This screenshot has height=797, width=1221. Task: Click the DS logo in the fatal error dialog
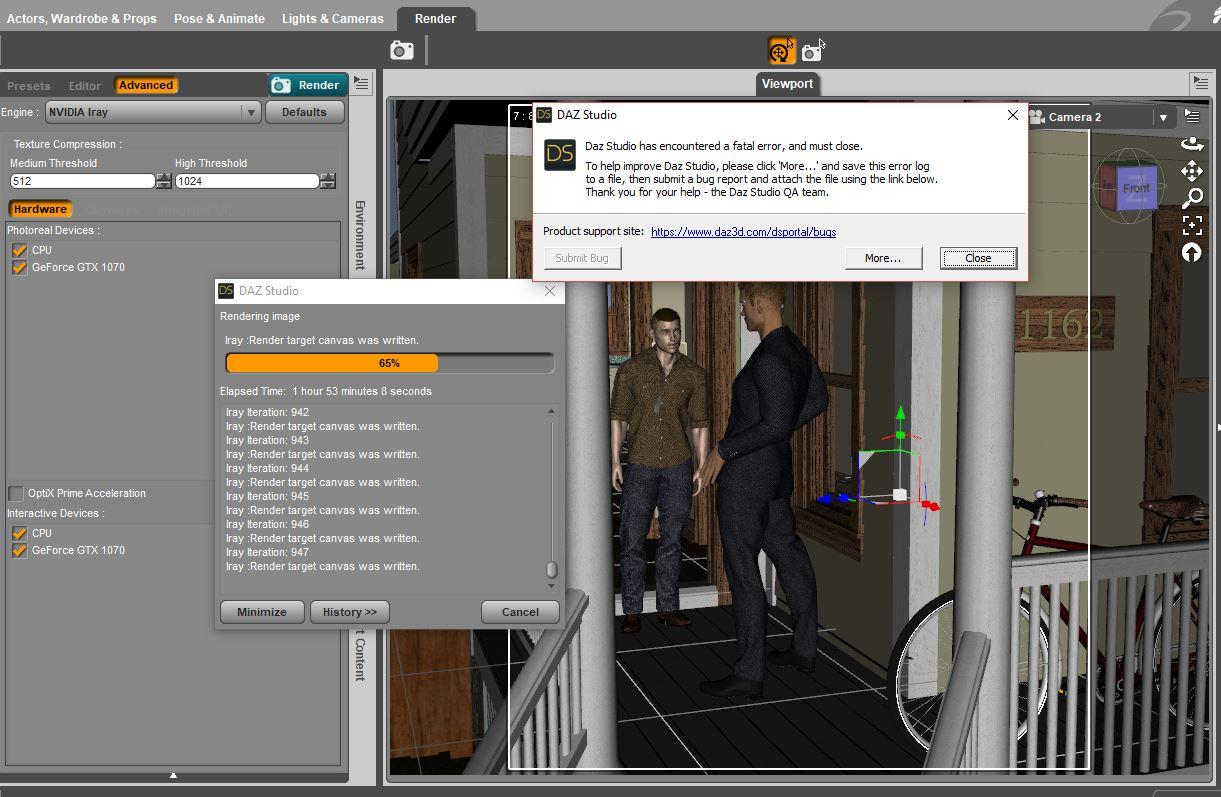pos(560,155)
